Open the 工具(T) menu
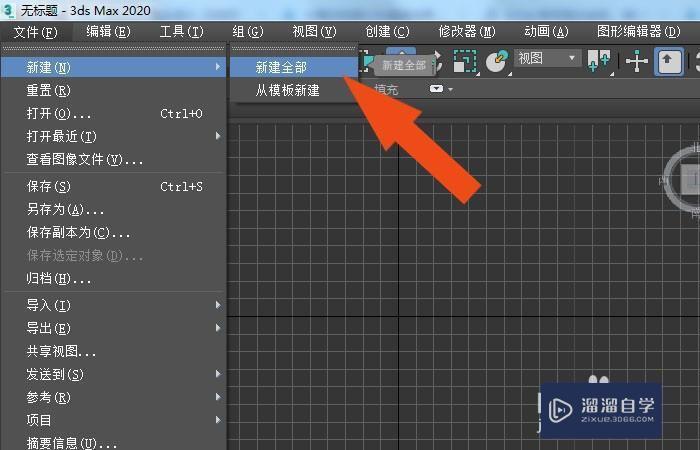Viewport: 700px width, 450px height. pyautogui.click(x=181, y=32)
